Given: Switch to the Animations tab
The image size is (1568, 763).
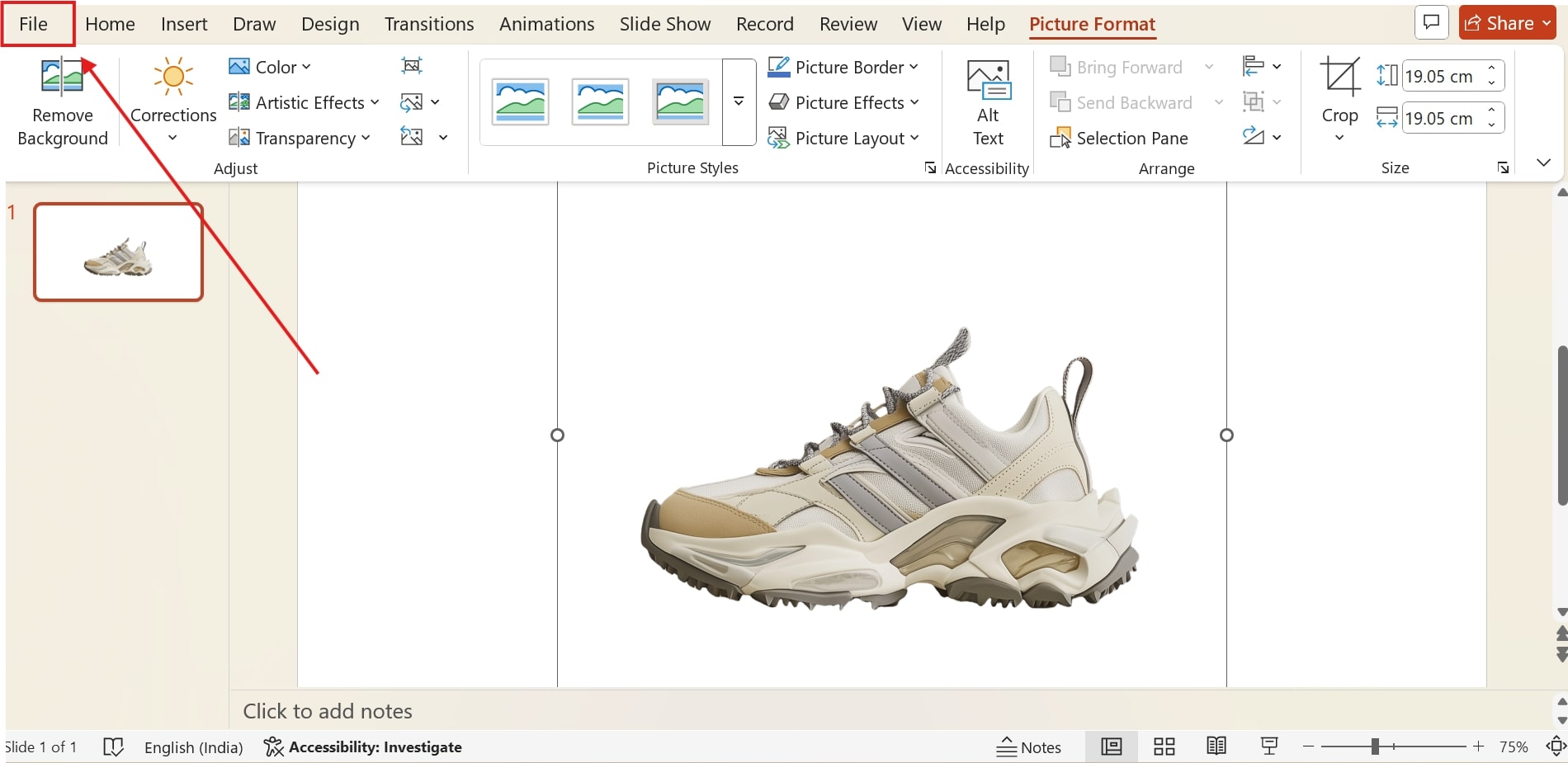Looking at the screenshot, I should (546, 24).
